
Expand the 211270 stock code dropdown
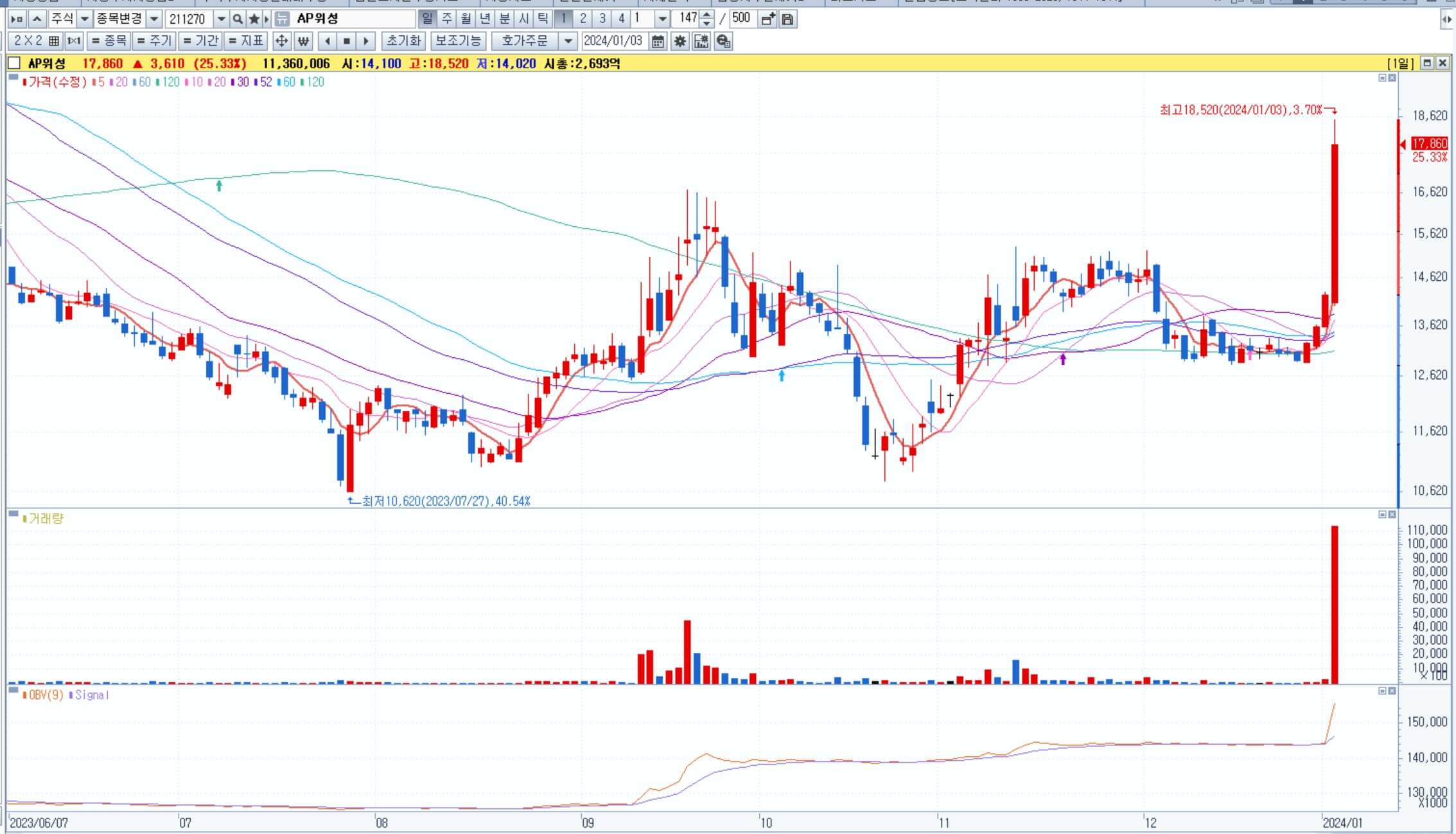222,19
